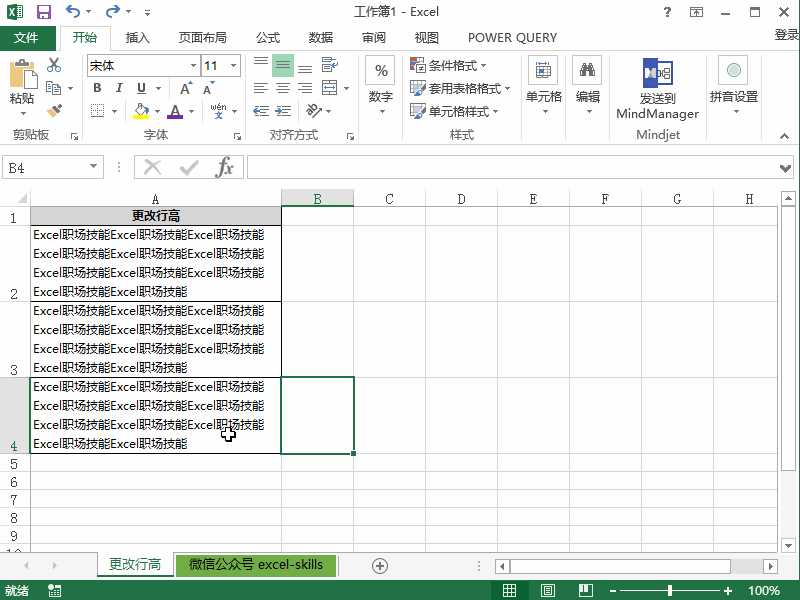Switch to the 页面布局 tab

[x=203, y=38]
